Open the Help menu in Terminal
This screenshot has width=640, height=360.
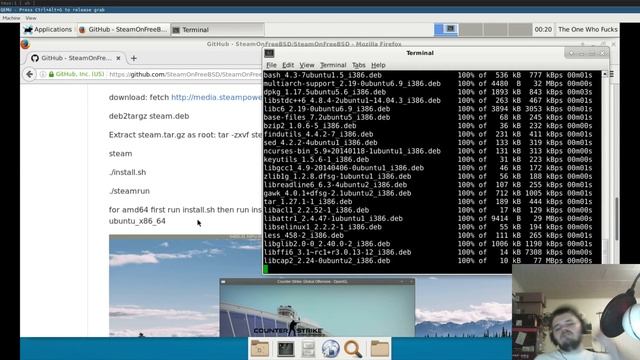[x=378, y=65]
